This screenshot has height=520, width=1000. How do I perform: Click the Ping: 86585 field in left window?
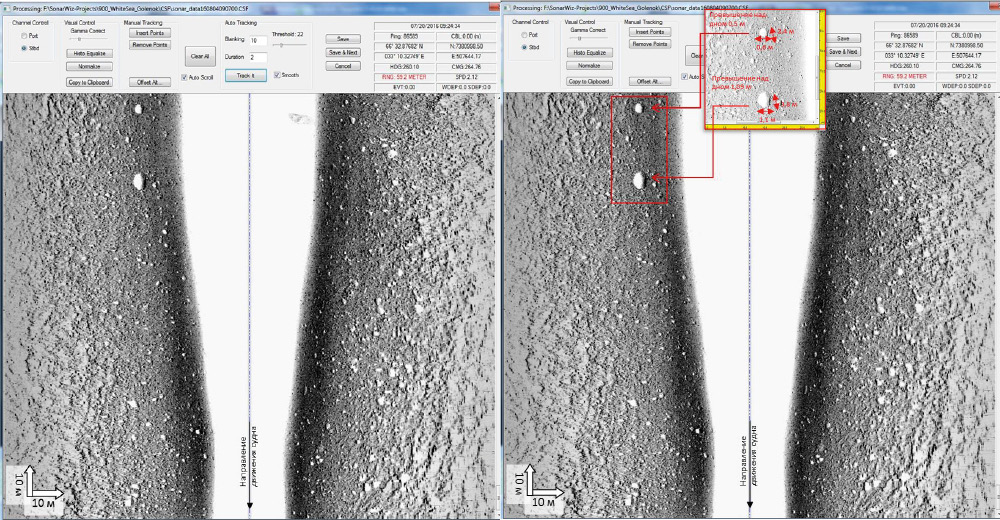[404, 36]
